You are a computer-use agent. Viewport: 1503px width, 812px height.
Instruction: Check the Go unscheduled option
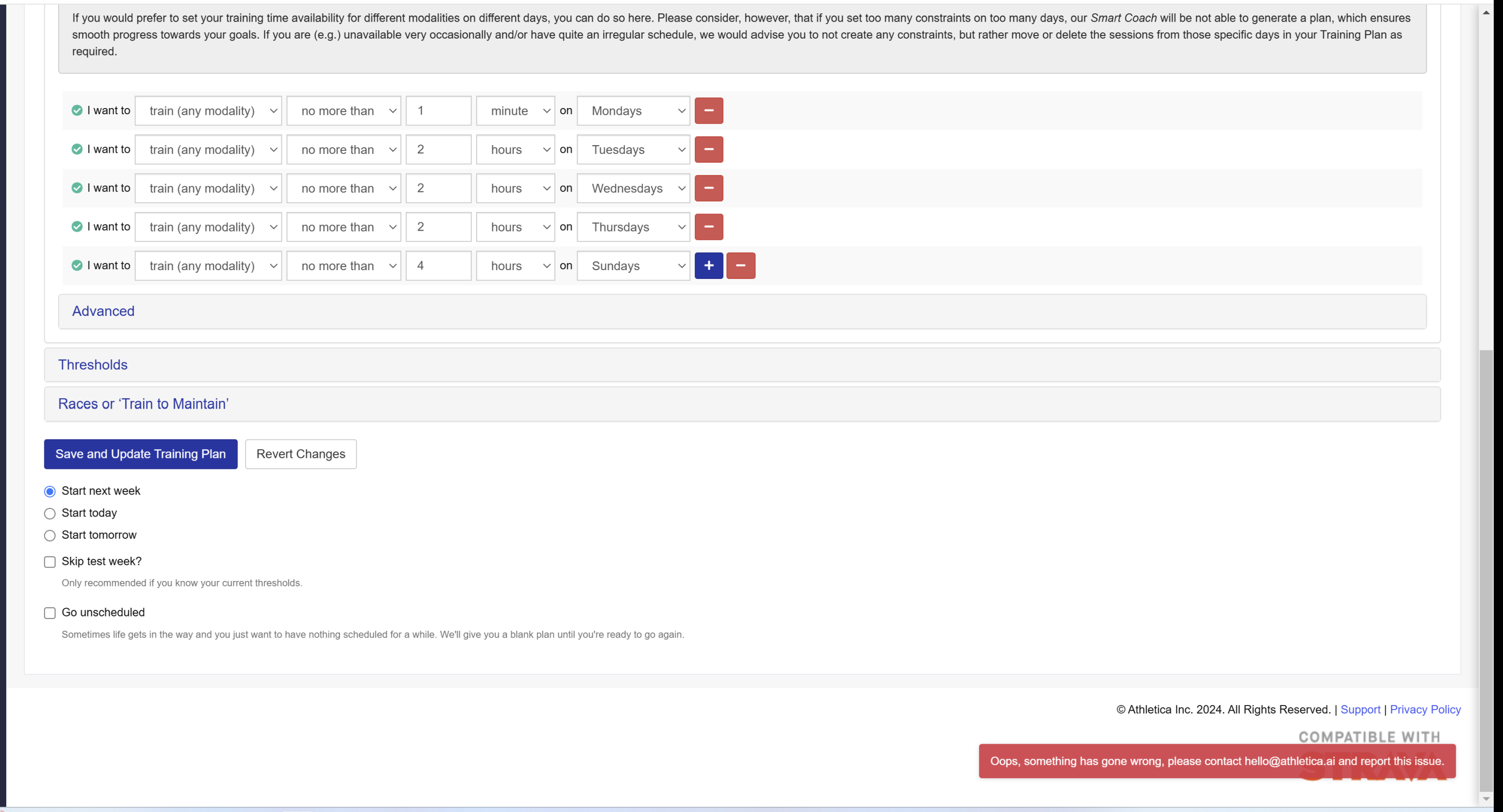pos(50,613)
